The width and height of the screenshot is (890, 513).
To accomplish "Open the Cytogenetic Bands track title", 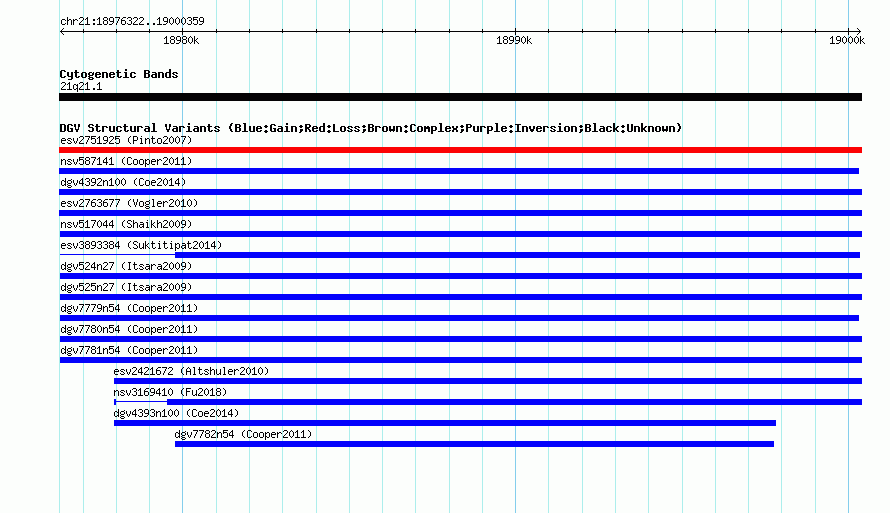I will click(x=119, y=74).
